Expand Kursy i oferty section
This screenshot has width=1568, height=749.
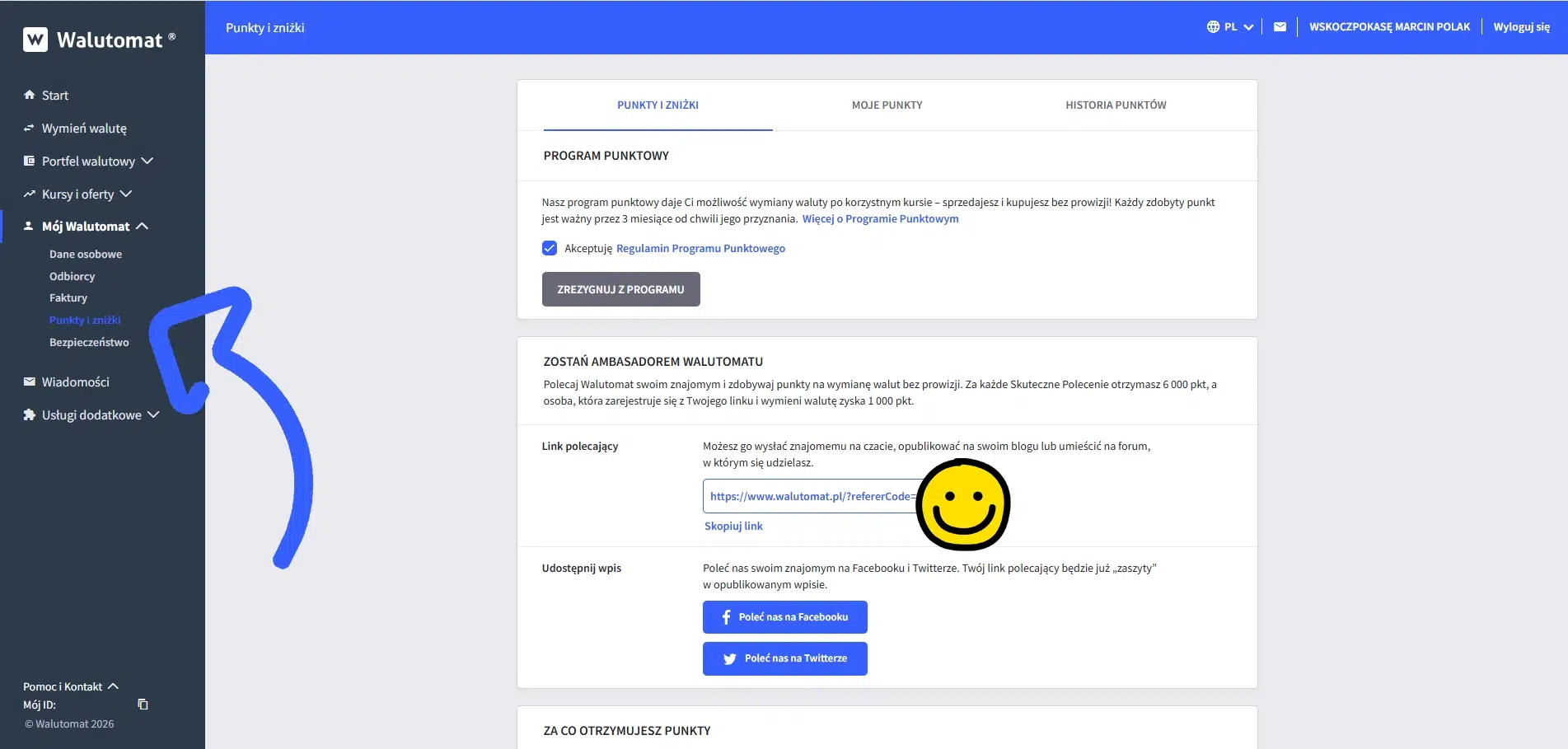coord(126,194)
